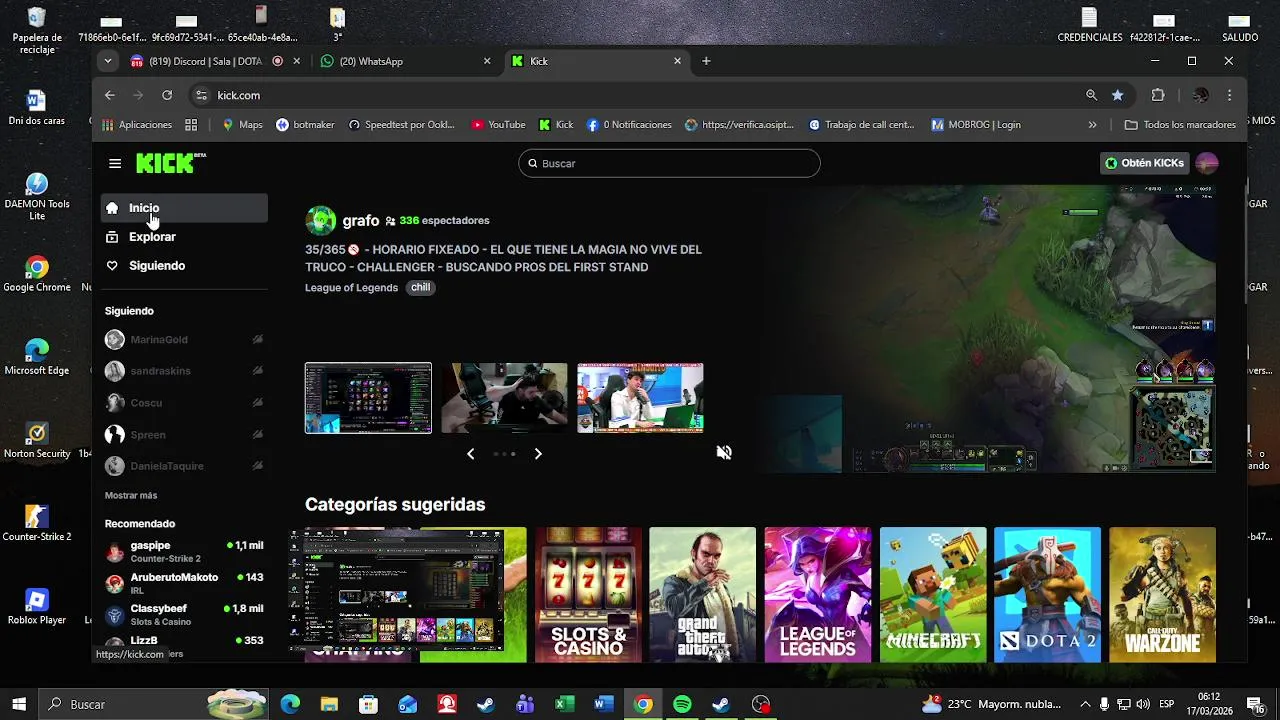The width and height of the screenshot is (1280, 720).
Task: Click the chill tag
Action: tap(420, 288)
